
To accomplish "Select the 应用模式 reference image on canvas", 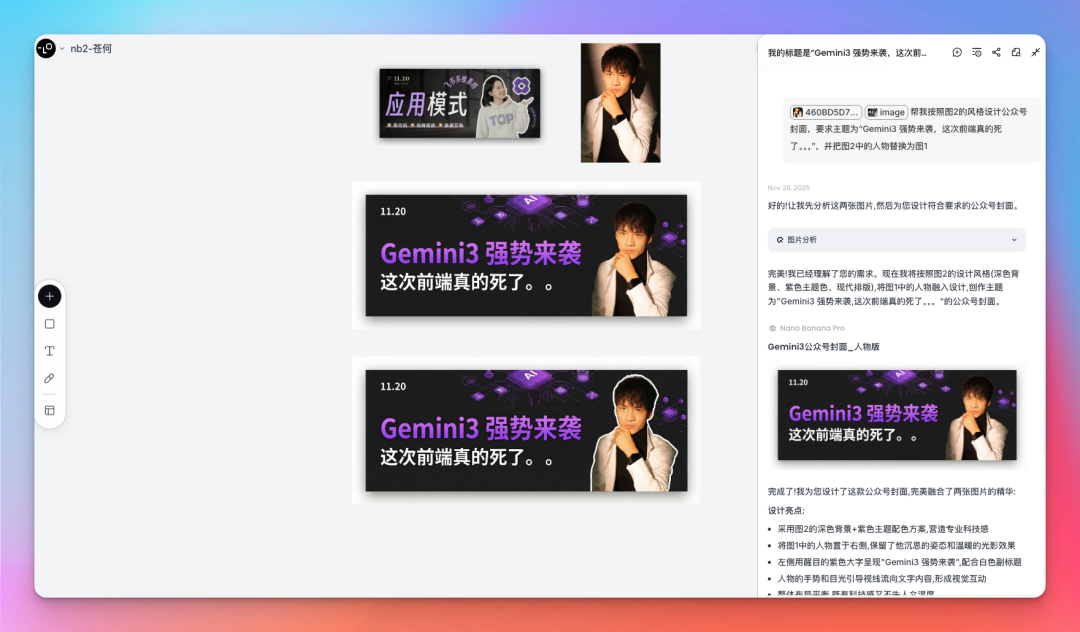I will 459,103.
